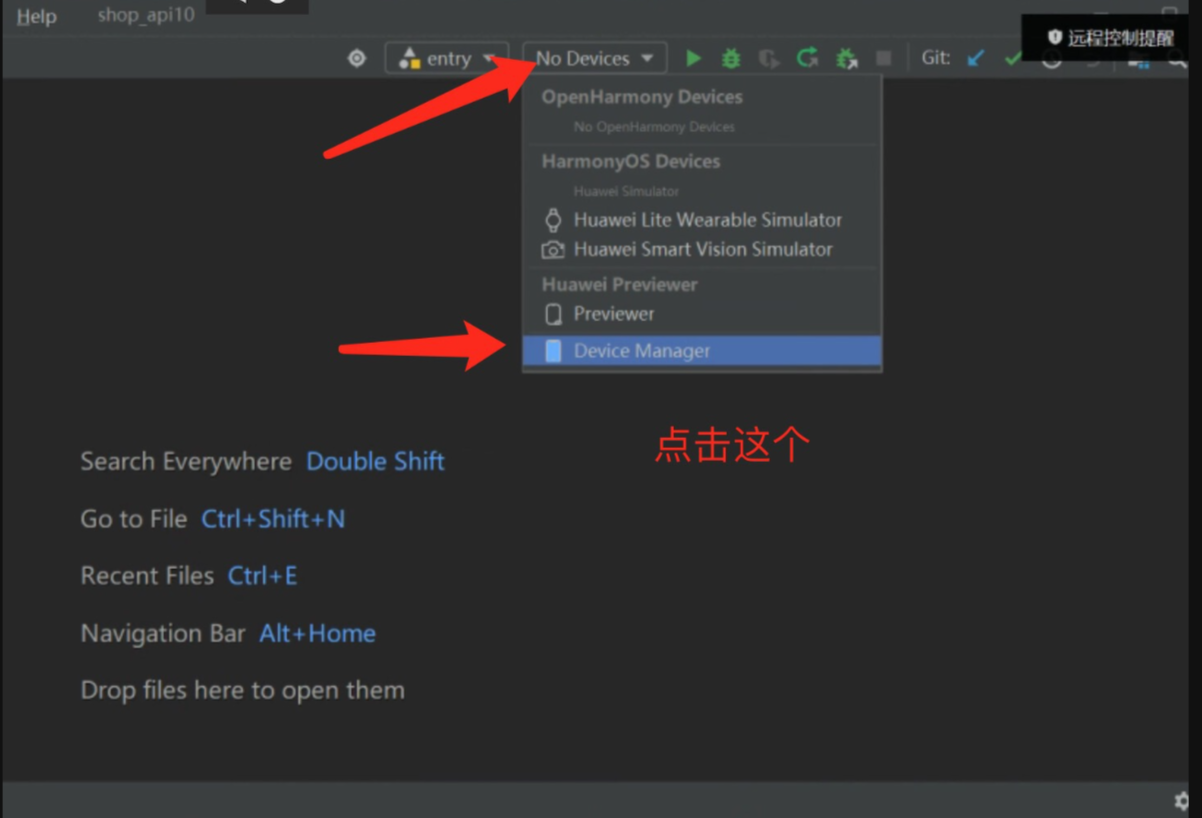Click the Recent Files label

(x=147, y=576)
